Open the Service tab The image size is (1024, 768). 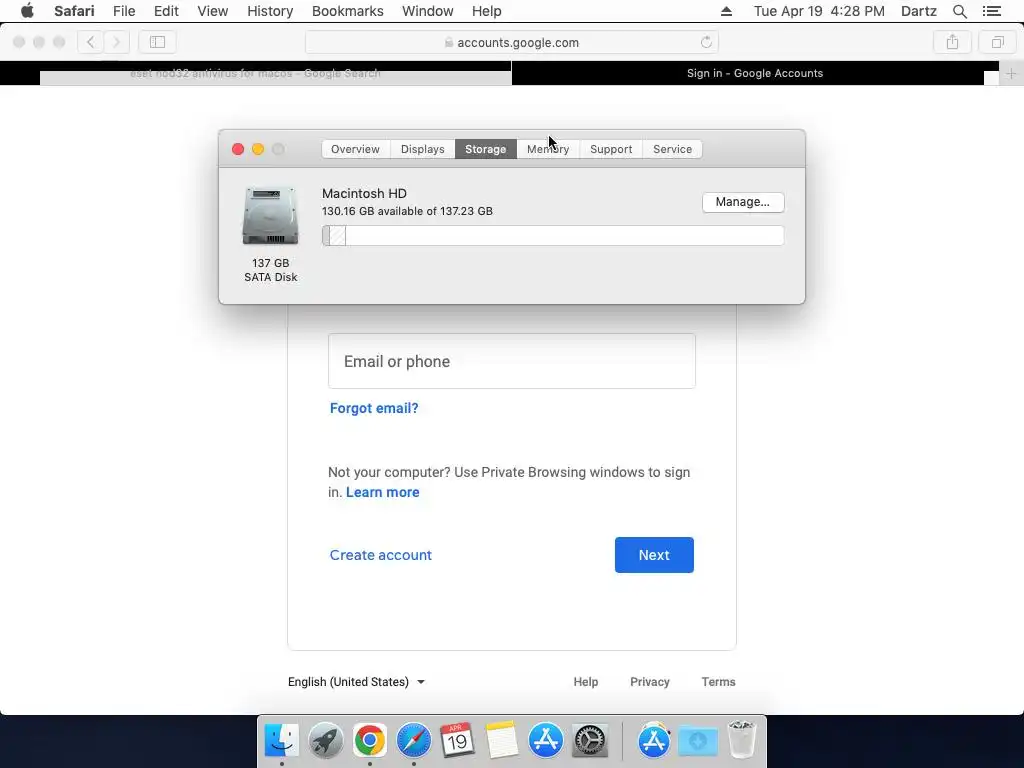(x=673, y=149)
